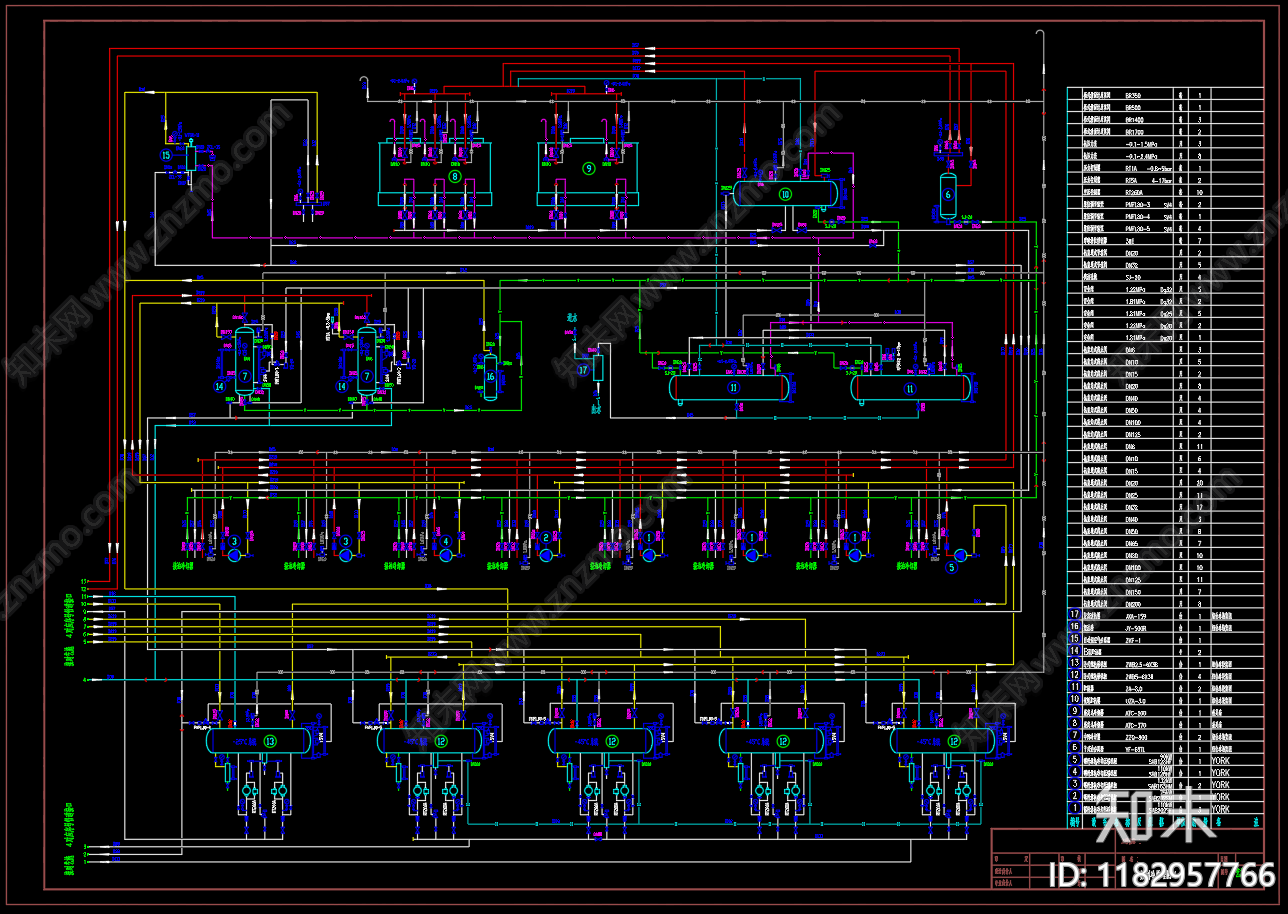Viewport: 1288px width, 914px height.
Task: Select balloon 13 on the bottom-row vessel
Action: click(270, 741)
